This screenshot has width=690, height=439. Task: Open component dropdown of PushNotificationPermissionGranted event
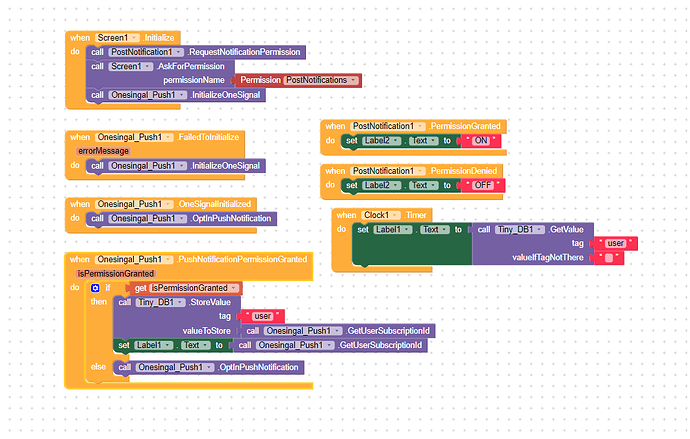click(x=134, y=260)
